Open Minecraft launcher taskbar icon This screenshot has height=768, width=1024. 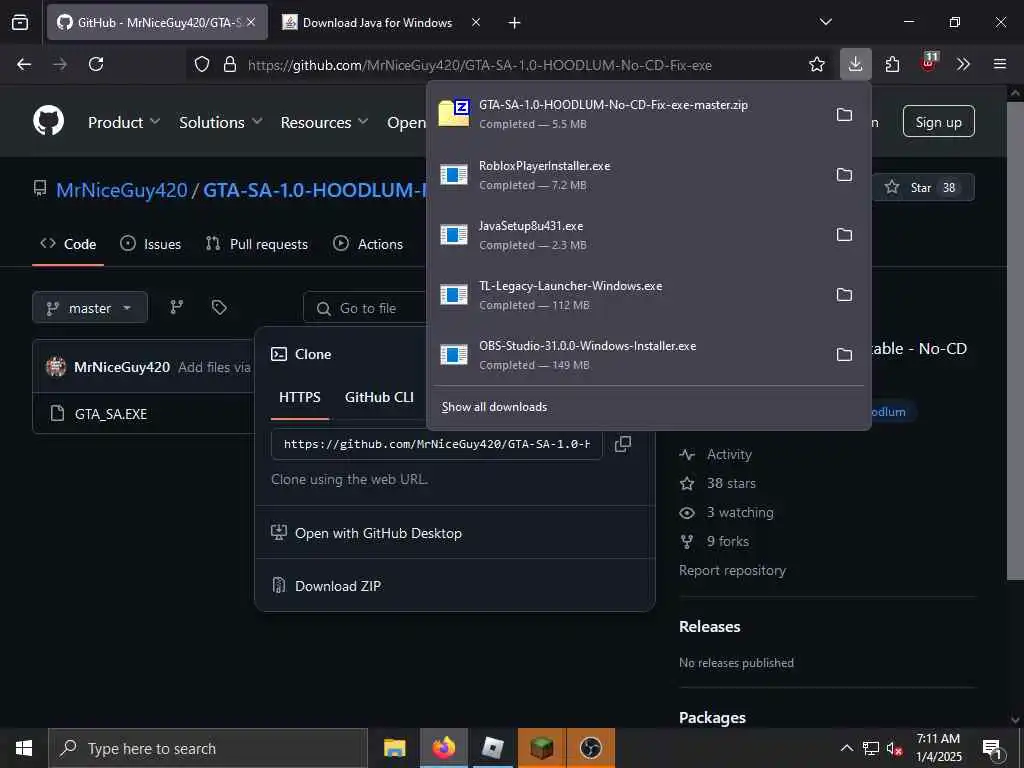(541, 748)
